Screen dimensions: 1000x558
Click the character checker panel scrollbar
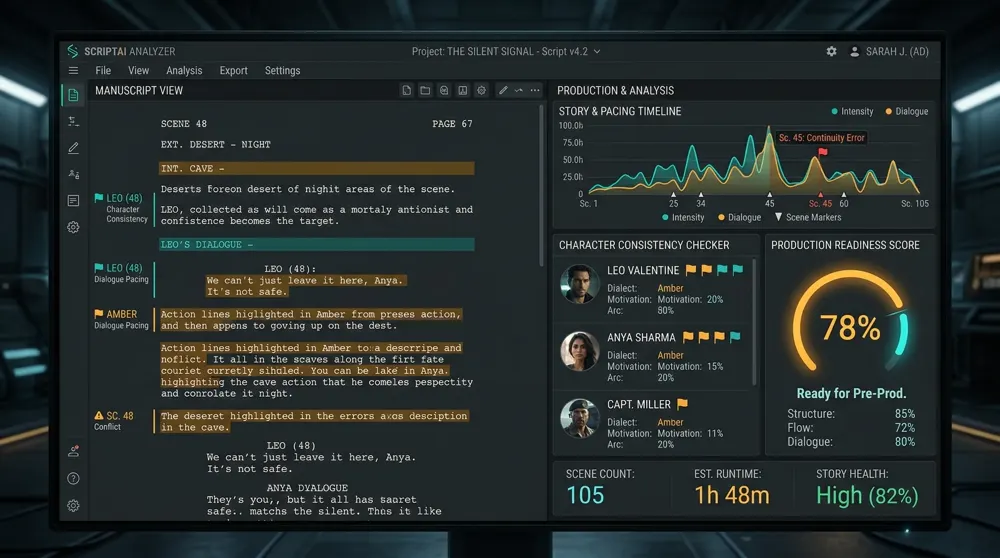coord(754,322)
